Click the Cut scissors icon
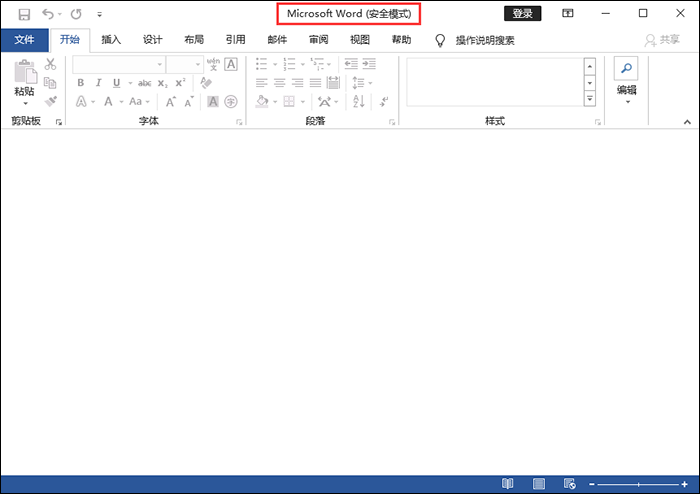 pos(50,64)
